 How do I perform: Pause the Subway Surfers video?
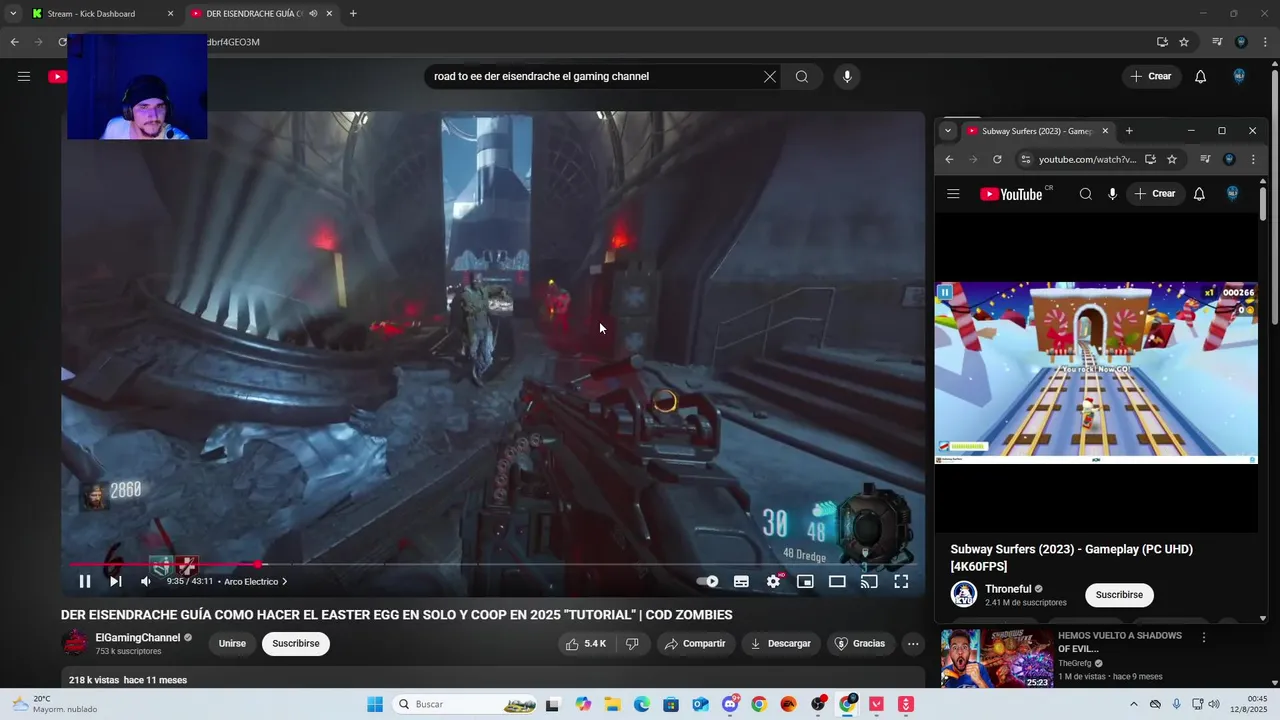coord(944,292)
